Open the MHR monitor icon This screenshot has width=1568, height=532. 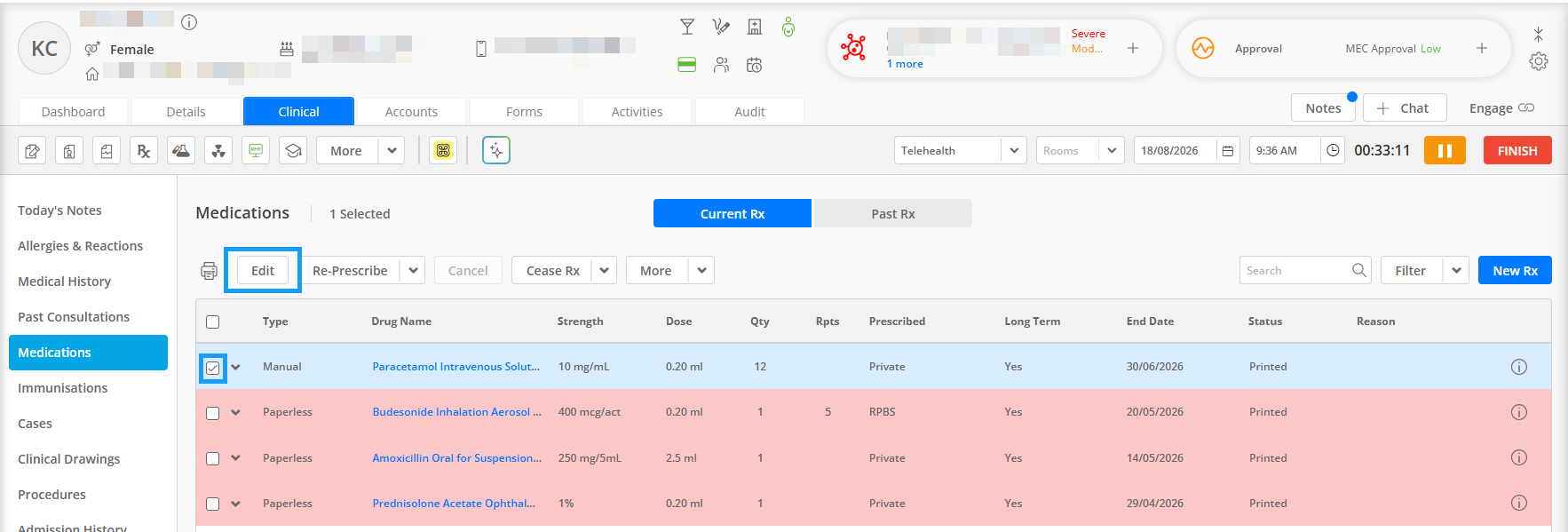point(256,151)
